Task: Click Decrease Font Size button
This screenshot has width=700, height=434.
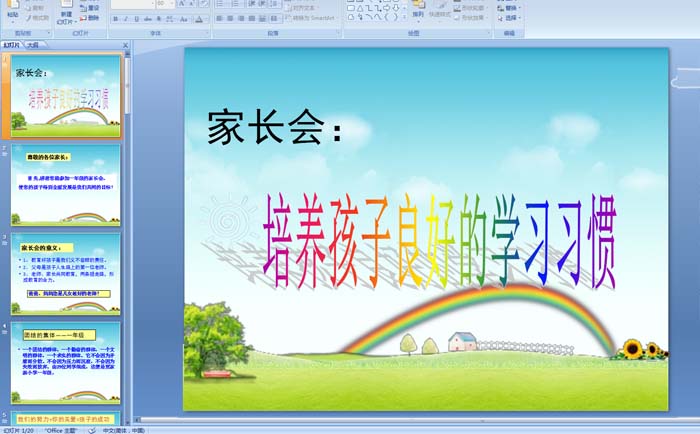Action: (x=191, y=4)
